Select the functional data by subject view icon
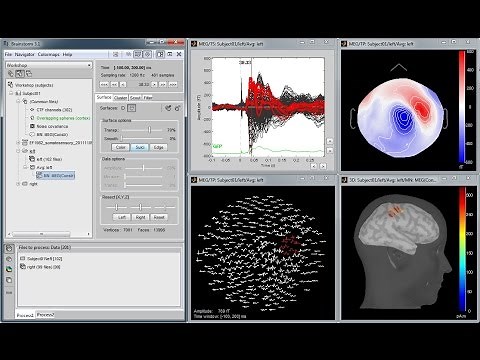Viewport: 480px width, 360px height. pos(20,74)
